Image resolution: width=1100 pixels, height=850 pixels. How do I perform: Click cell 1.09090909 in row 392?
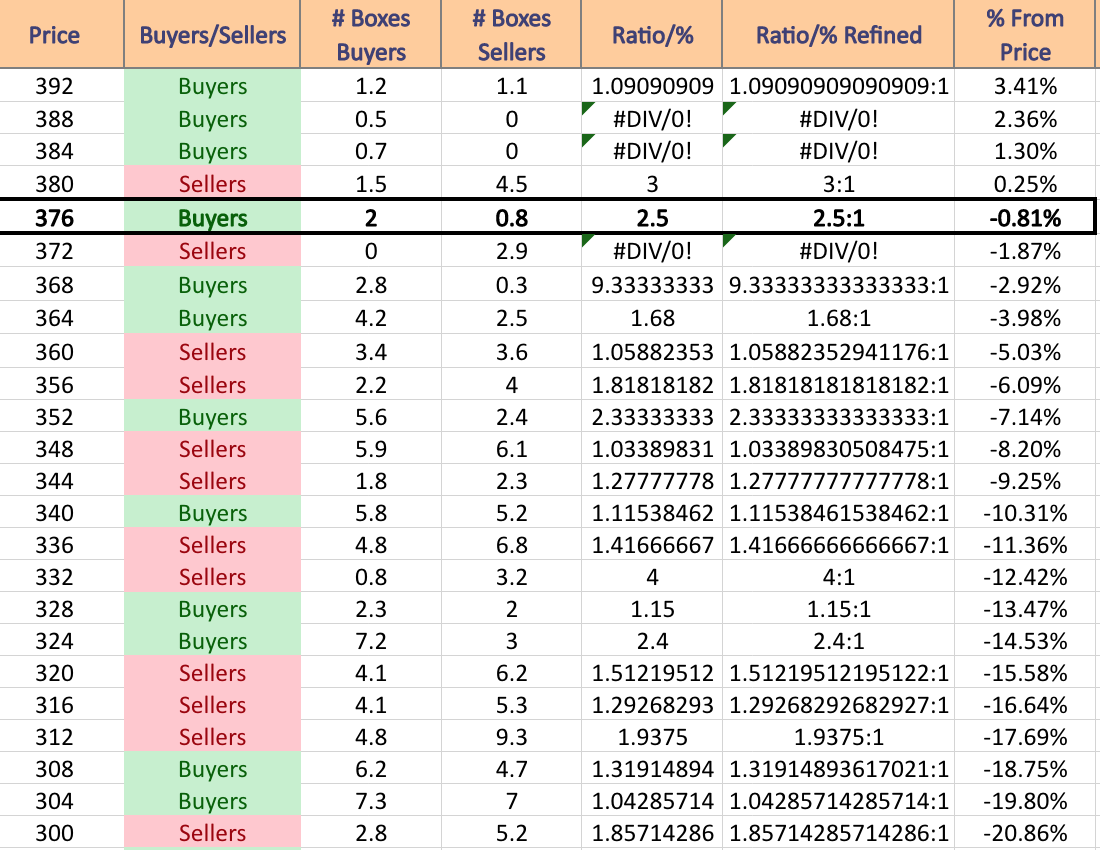coord(652,86)
